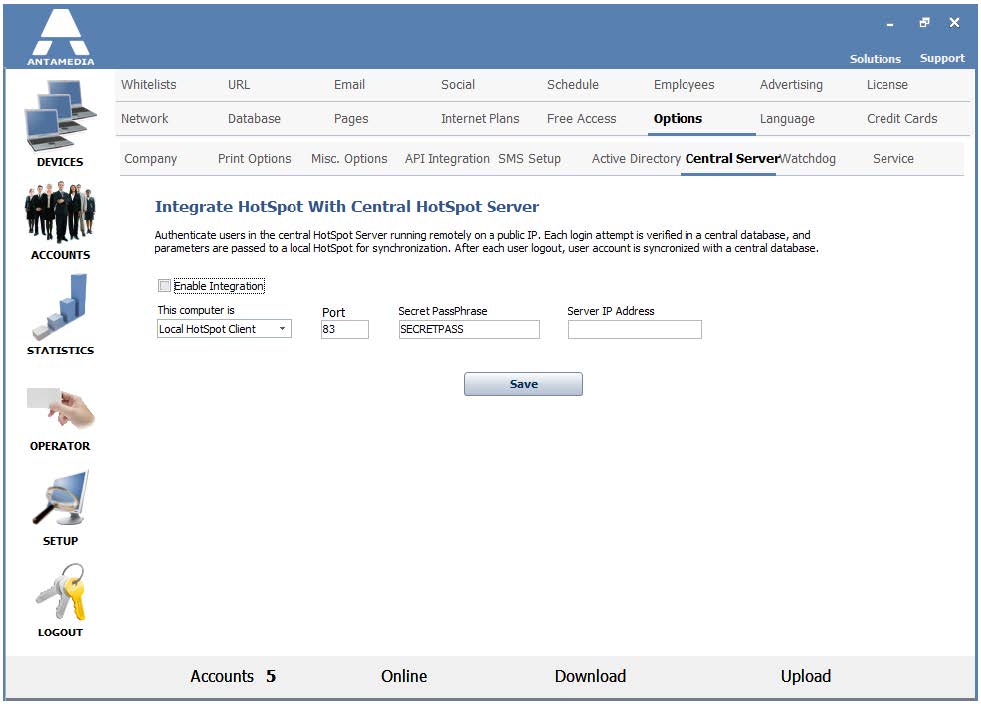Image resolution: width=981 pixels, height=704 pixels.
Task: Switch to the Free Access tab
Action: (581, 118)
